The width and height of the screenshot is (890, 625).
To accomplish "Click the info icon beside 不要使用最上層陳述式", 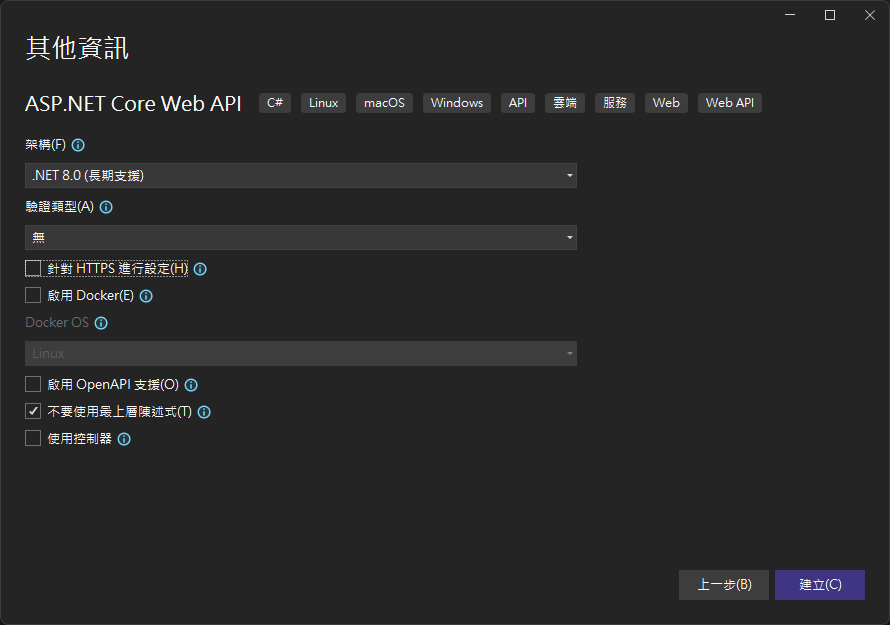I will coord(204,413).
